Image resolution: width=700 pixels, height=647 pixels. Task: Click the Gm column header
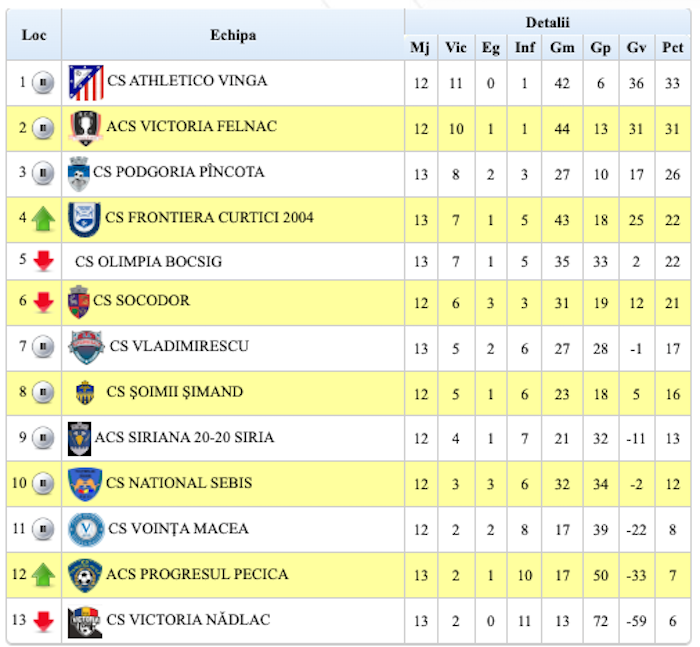coord(562,47)
